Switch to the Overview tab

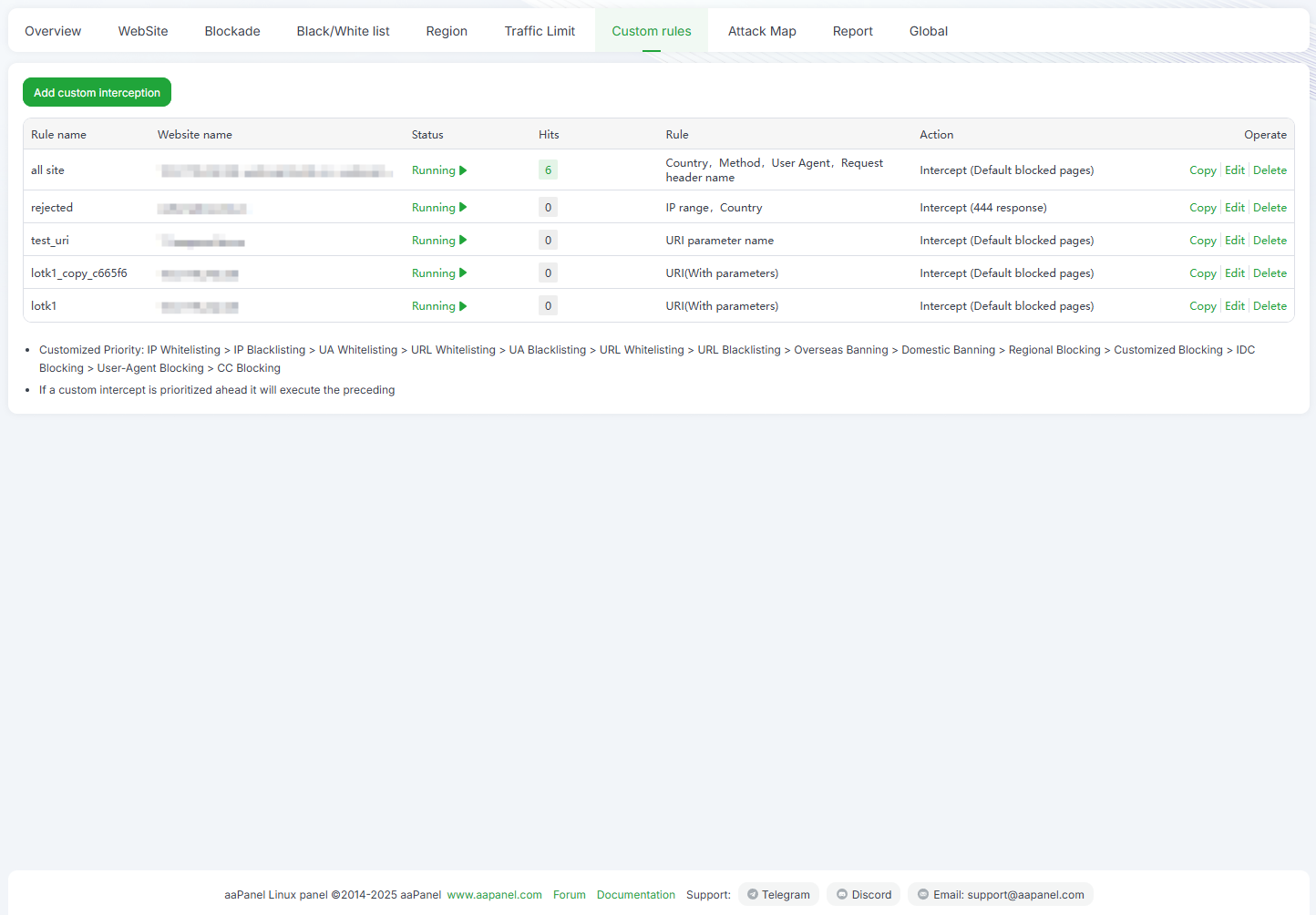pyautogui.click(x=53, y=31)
